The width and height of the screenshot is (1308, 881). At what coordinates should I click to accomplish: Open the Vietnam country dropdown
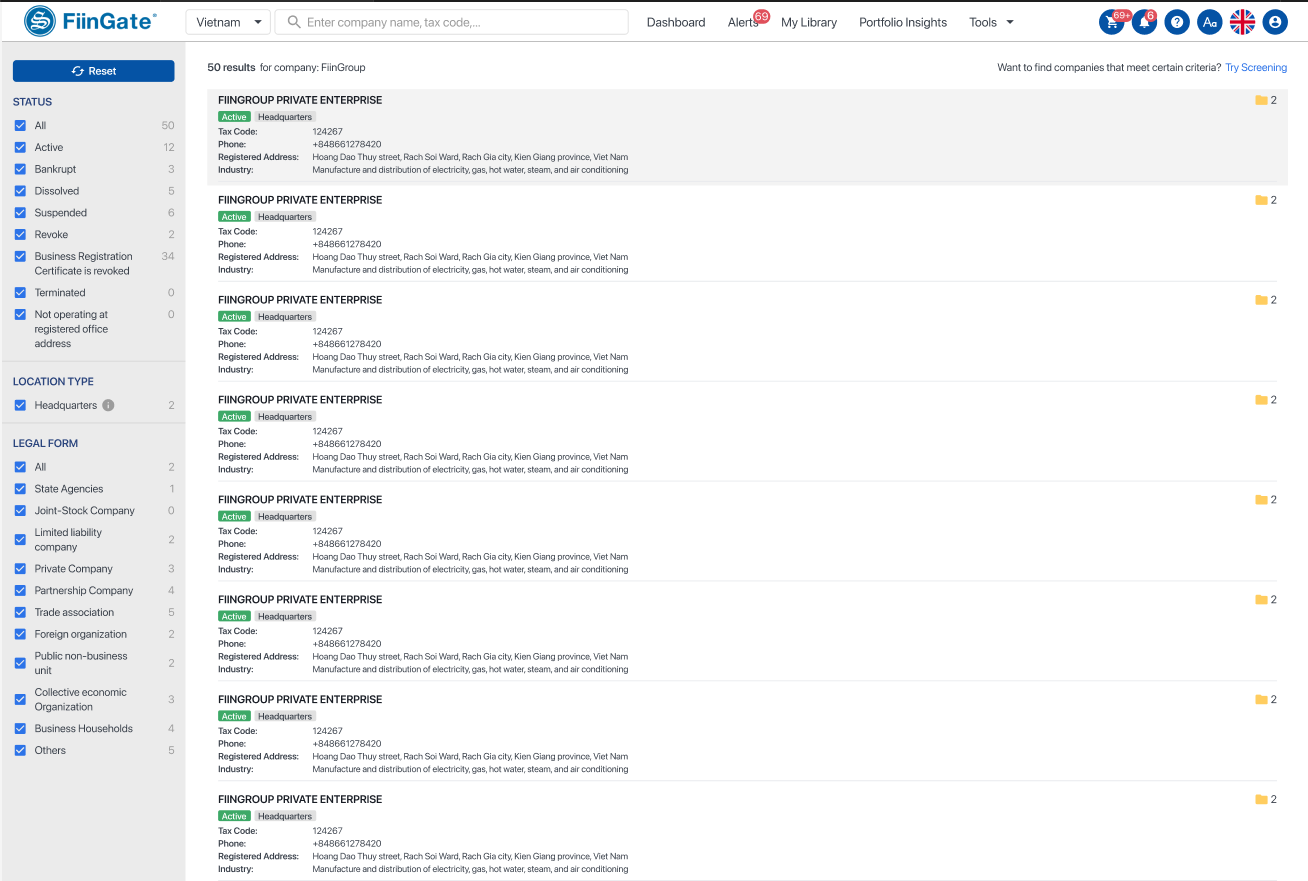pos(228,22)
